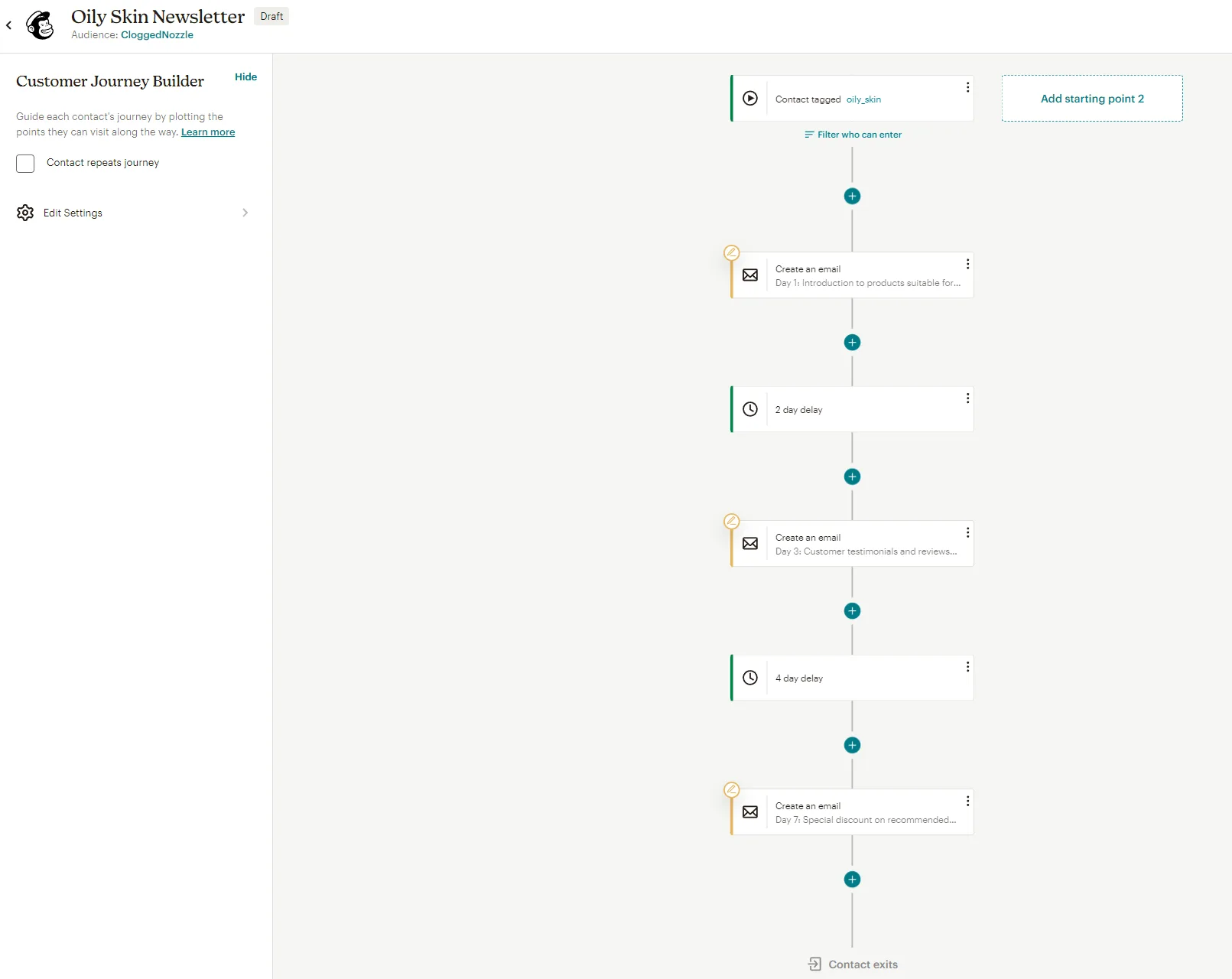Click Filter who can enter
Screen dimensions: 1232x979
click(x=853, y=135)
